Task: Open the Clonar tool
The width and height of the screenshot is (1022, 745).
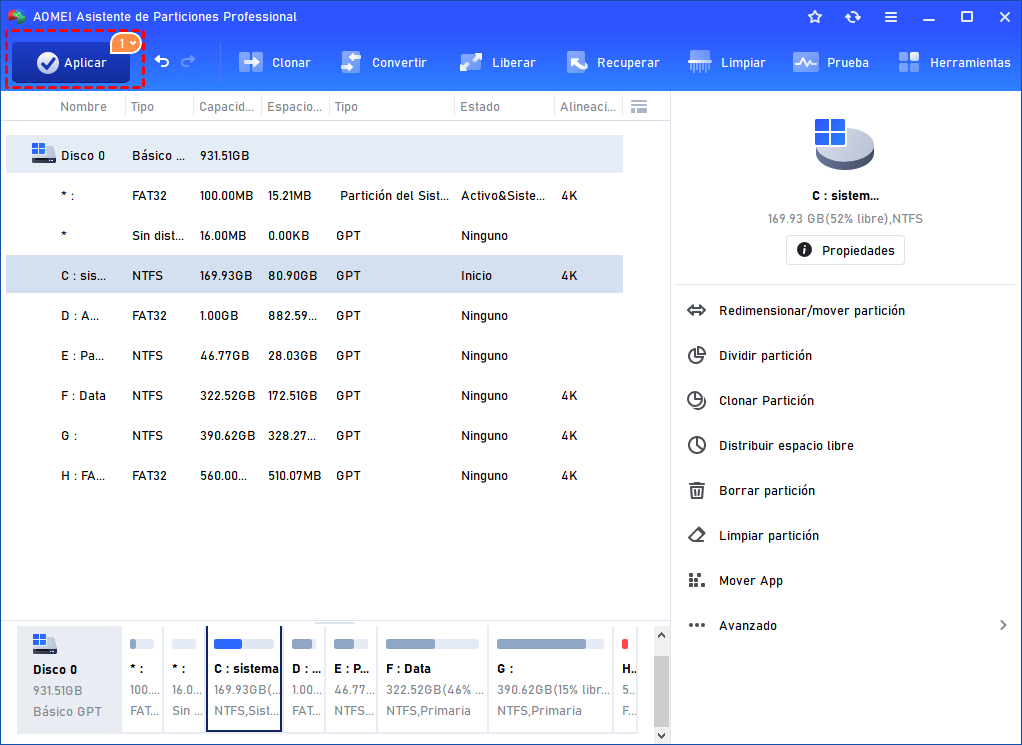Action: tap(275, 62)
